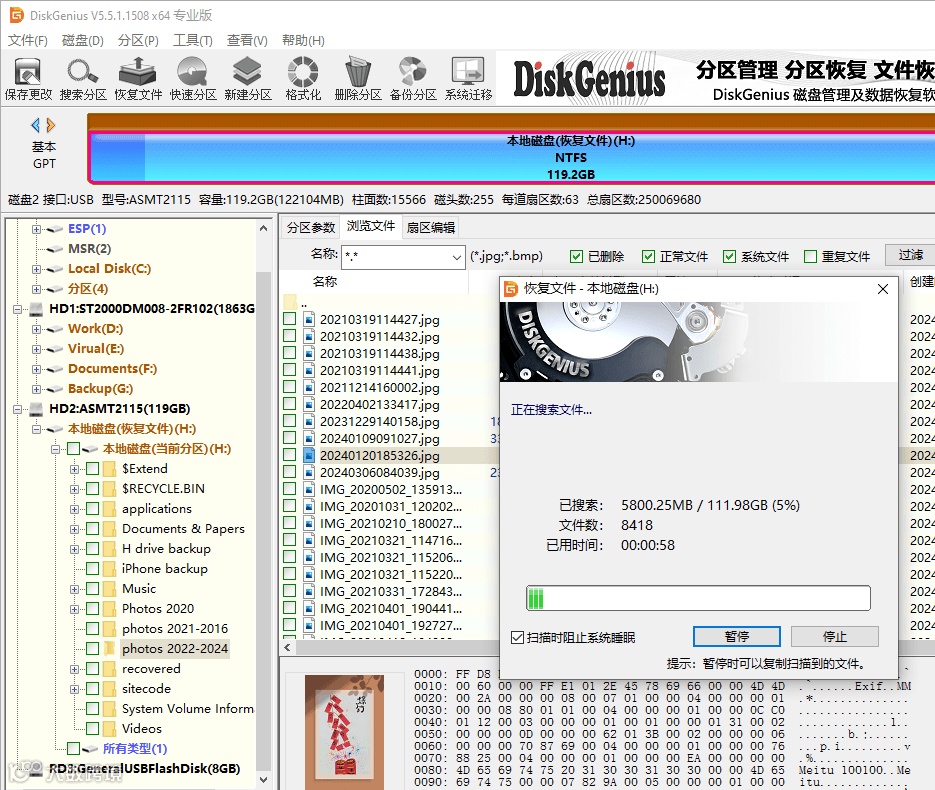The height and width of the screenshot is (790, 935).
Task: Expand the applications folder node
Action: [x=75, y=509]
